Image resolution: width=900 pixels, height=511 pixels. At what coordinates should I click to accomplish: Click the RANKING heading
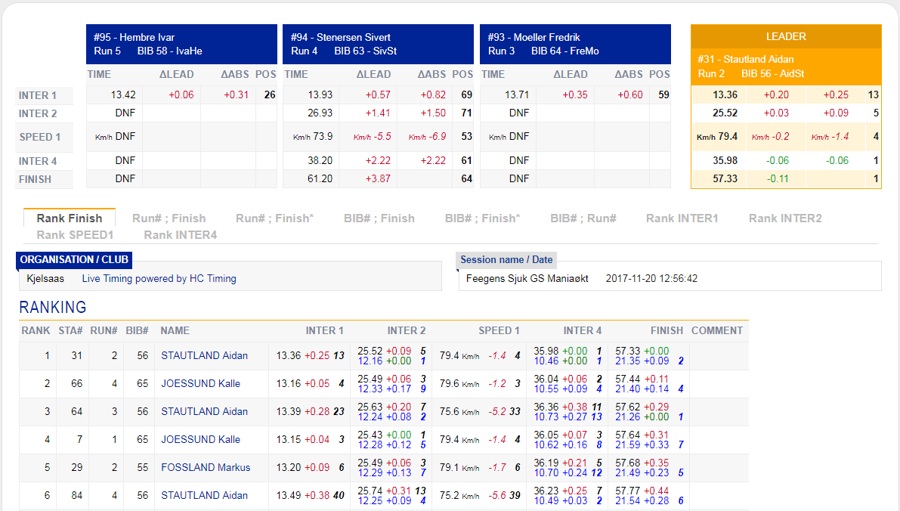pyautogui.click(x=53, y=307)
